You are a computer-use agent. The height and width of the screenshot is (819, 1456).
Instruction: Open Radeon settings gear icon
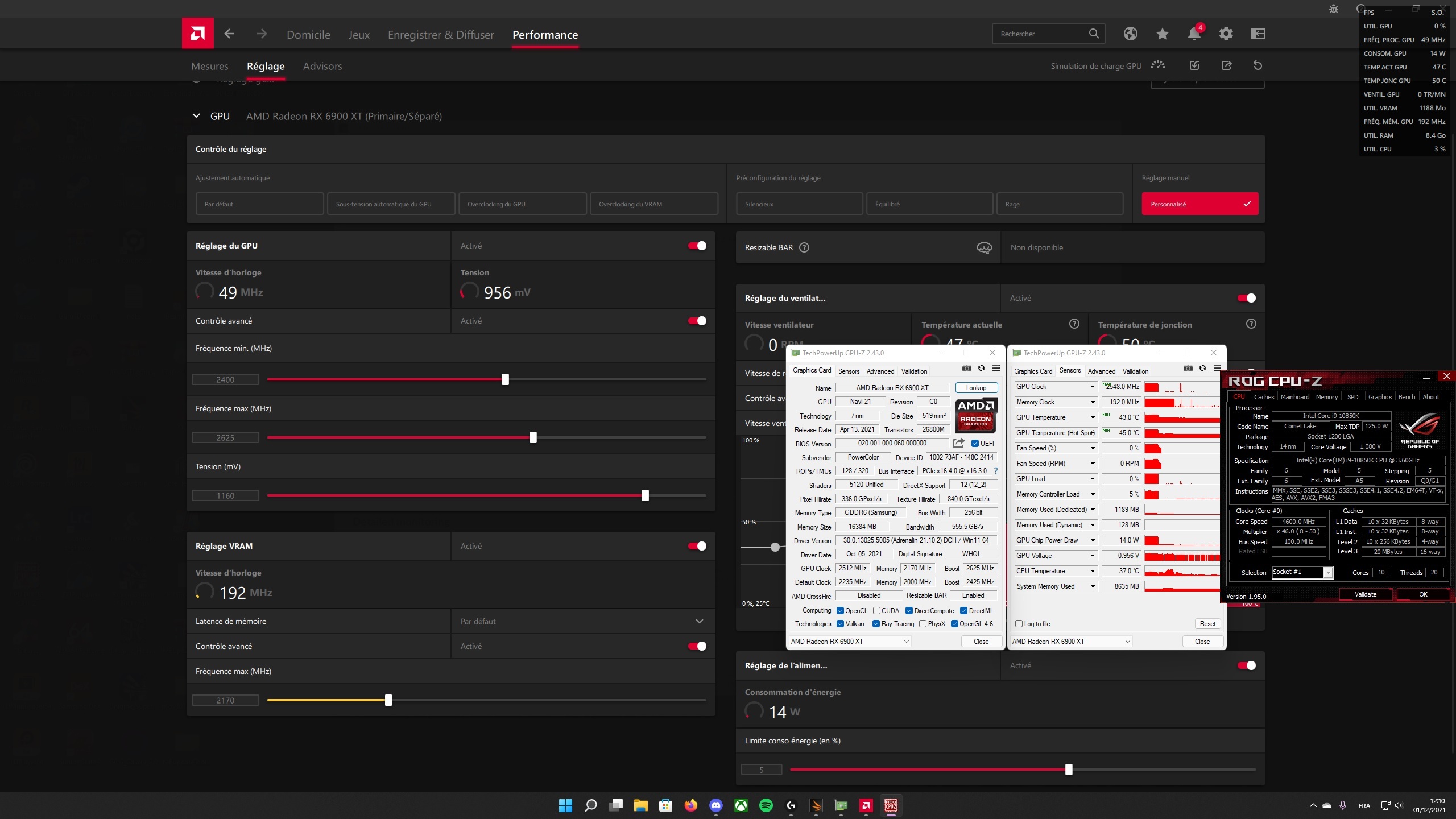[x=1226, y=34]
